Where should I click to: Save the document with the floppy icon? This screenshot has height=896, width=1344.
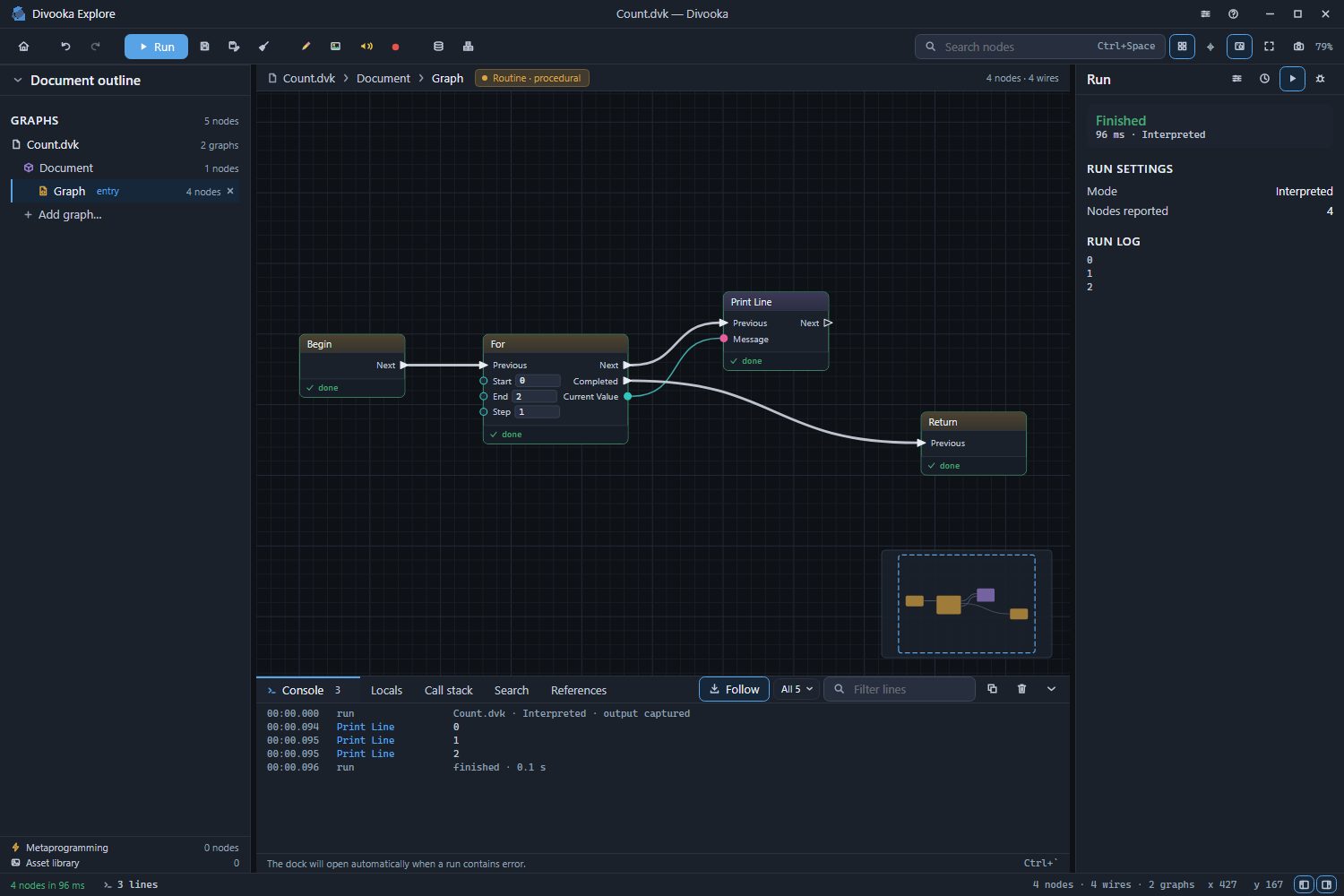click(x=204, y=47)
